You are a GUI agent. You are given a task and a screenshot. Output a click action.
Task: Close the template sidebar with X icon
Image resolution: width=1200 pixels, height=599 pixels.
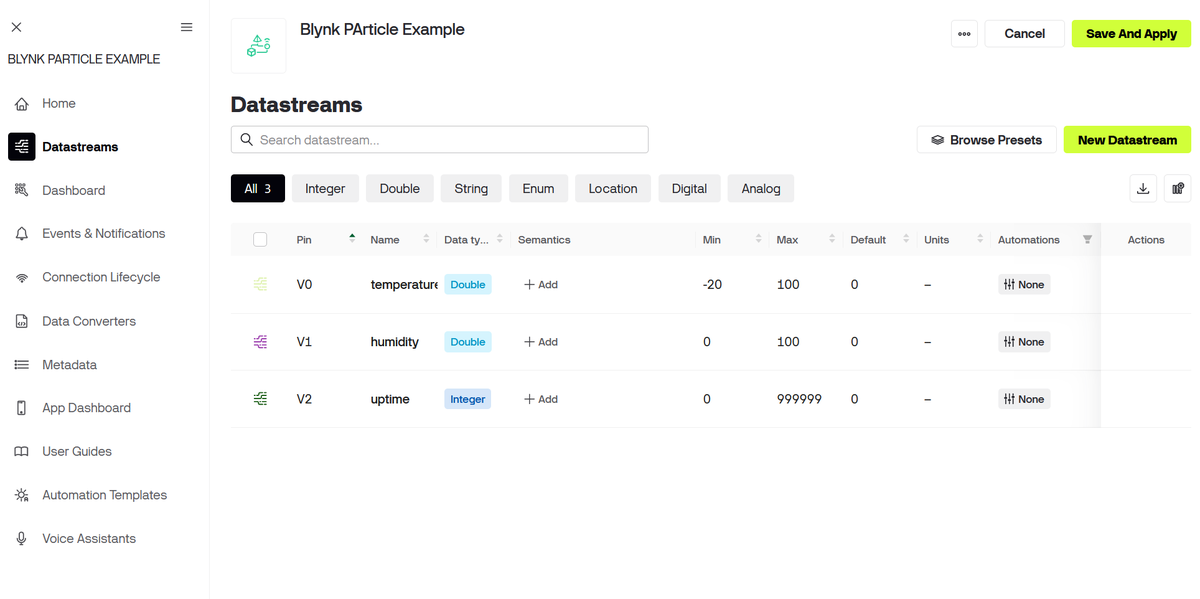[x=16, y=27]
